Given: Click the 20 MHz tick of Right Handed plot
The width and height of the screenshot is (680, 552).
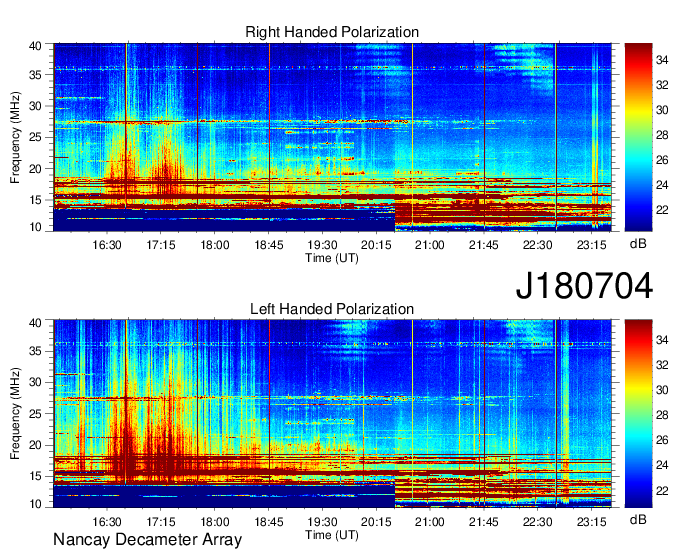Looking at the screenshot, I should [x=36, y=169].
